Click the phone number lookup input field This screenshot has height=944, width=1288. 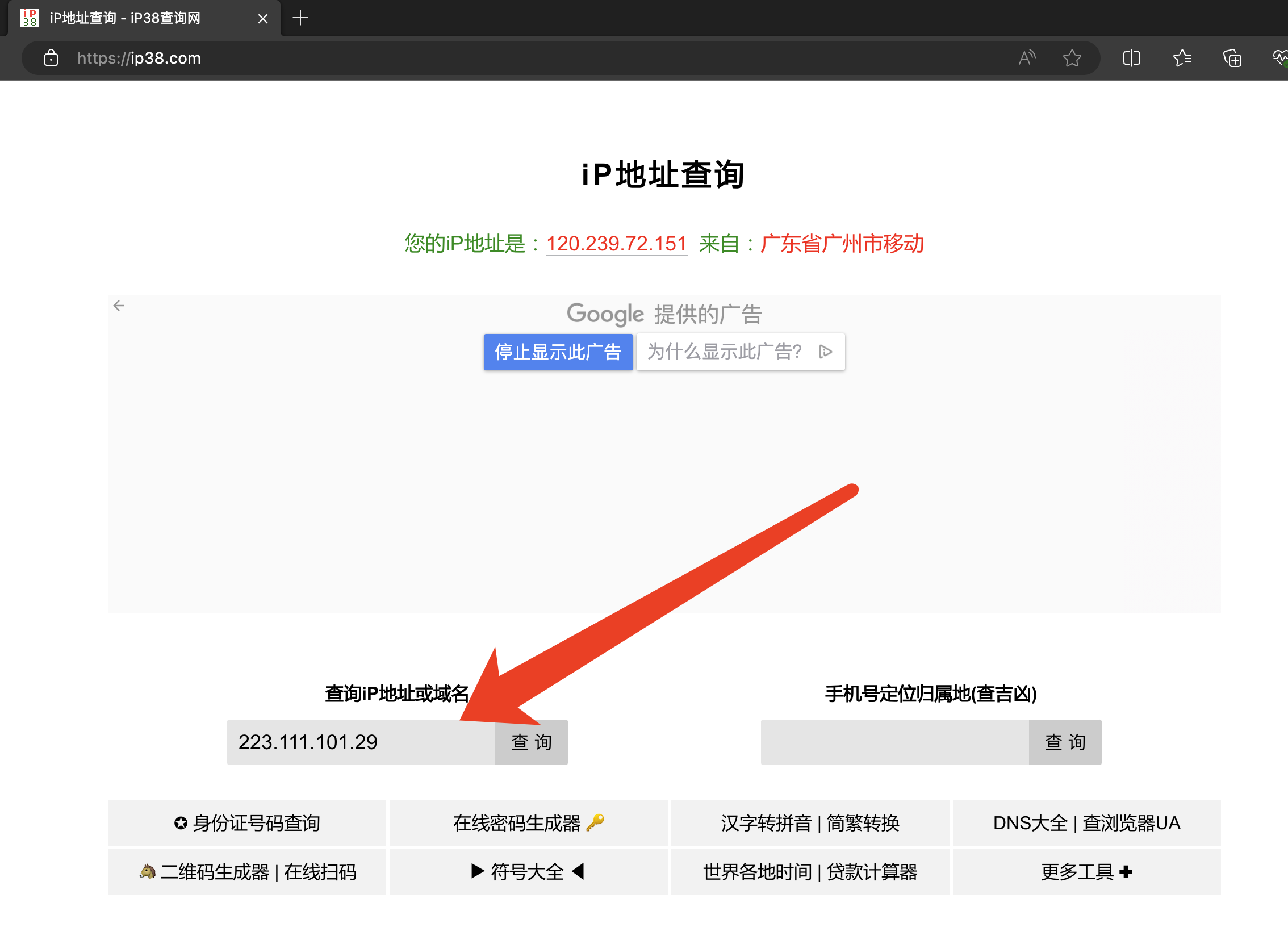[x=894, y=742]
